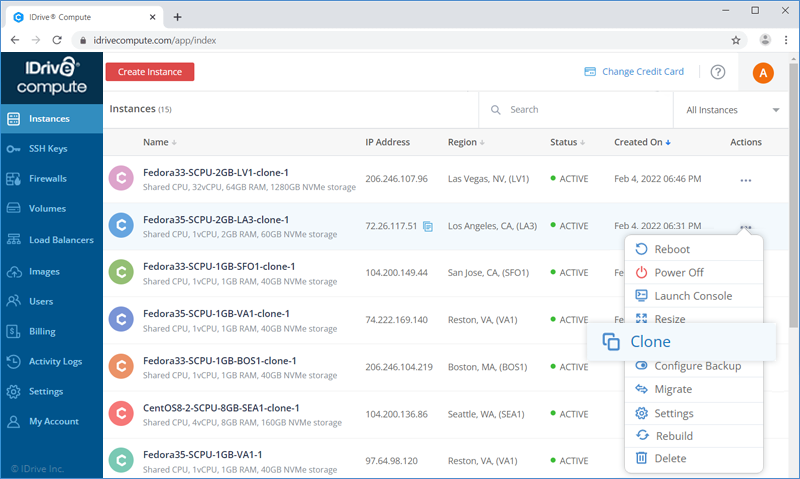
Task: Open instance Fedora33-SCPU-1GB-BOS1-clone-1
Action: pos(219,361)
